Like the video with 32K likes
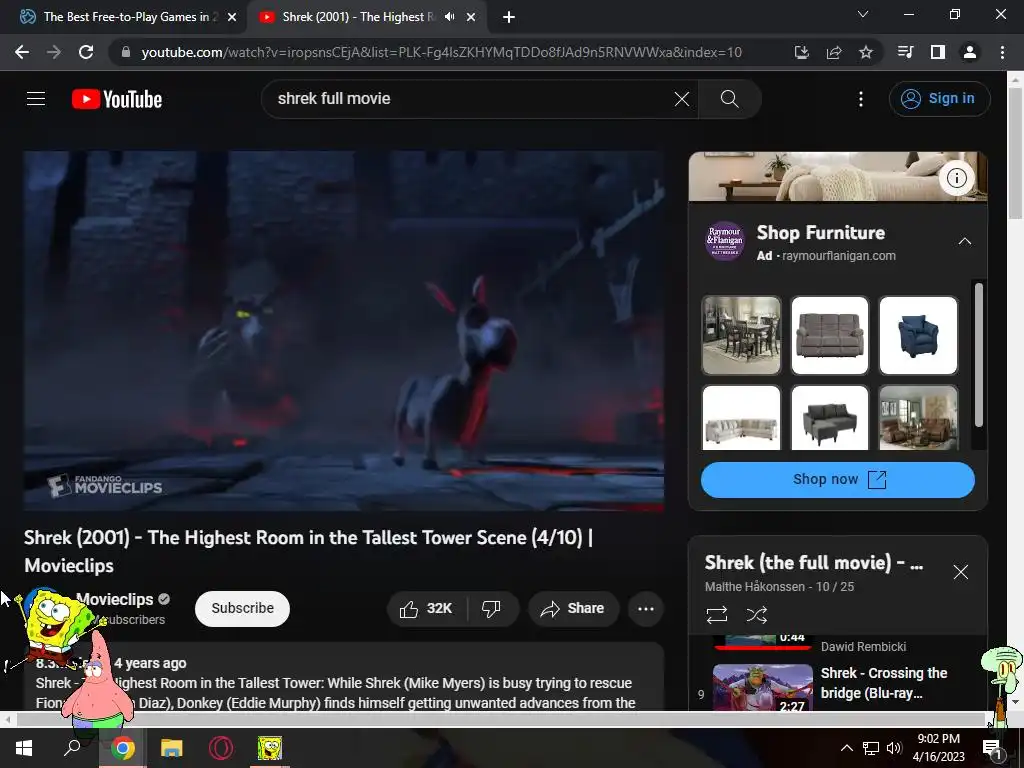 coord(427,609)
